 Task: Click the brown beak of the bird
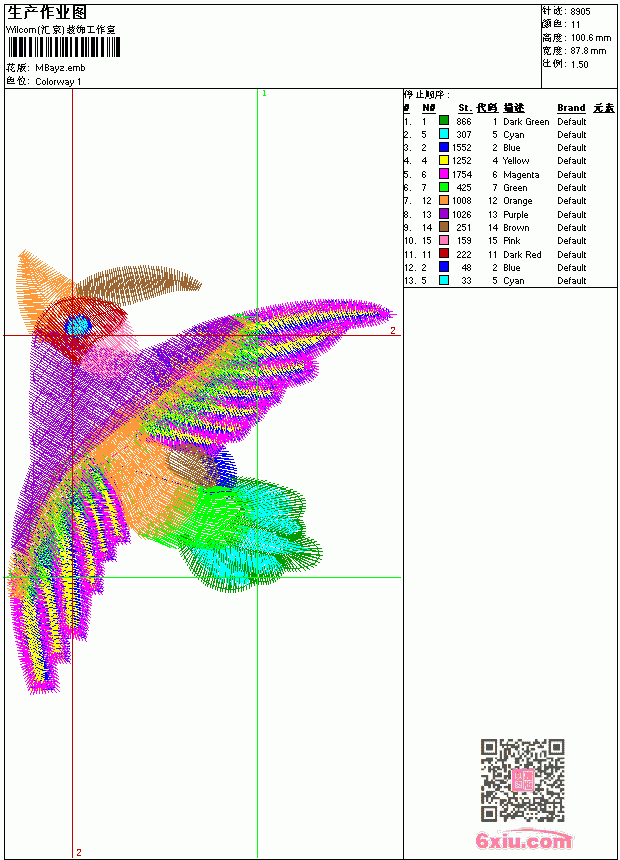138,284
